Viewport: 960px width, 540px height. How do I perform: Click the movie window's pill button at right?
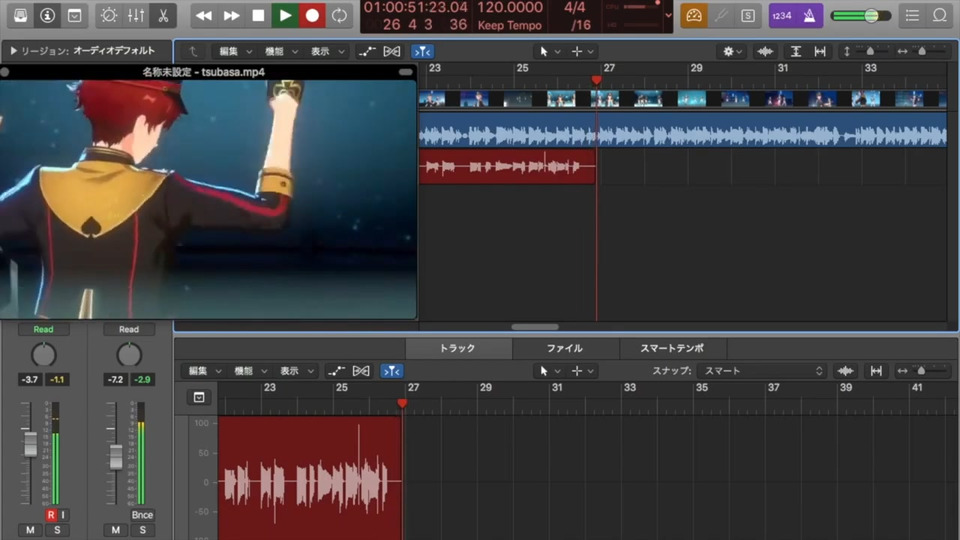click(x=405, y=72)
